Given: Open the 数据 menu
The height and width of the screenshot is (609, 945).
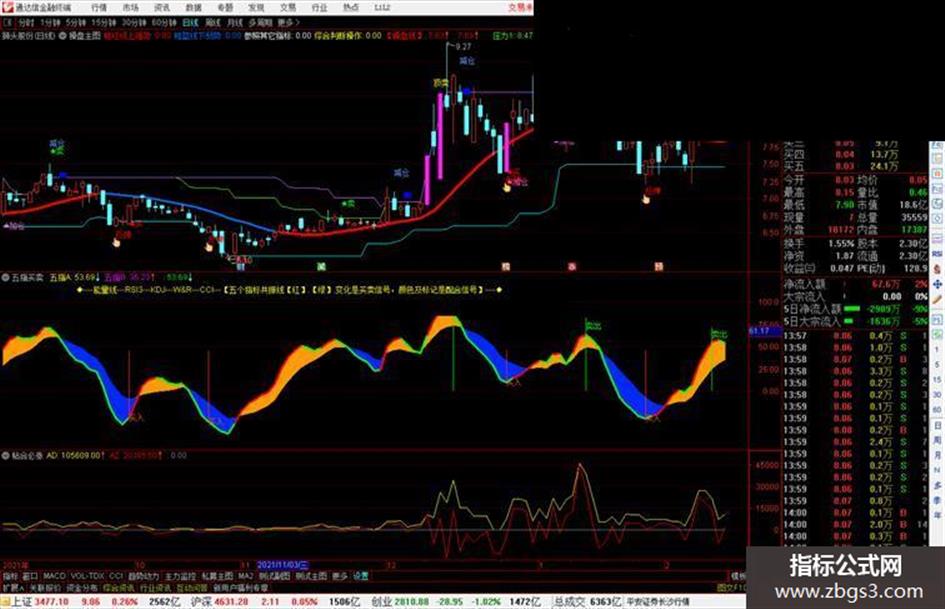Looking at the screenshot, I should pyautogui.click(x=193, y=8).
